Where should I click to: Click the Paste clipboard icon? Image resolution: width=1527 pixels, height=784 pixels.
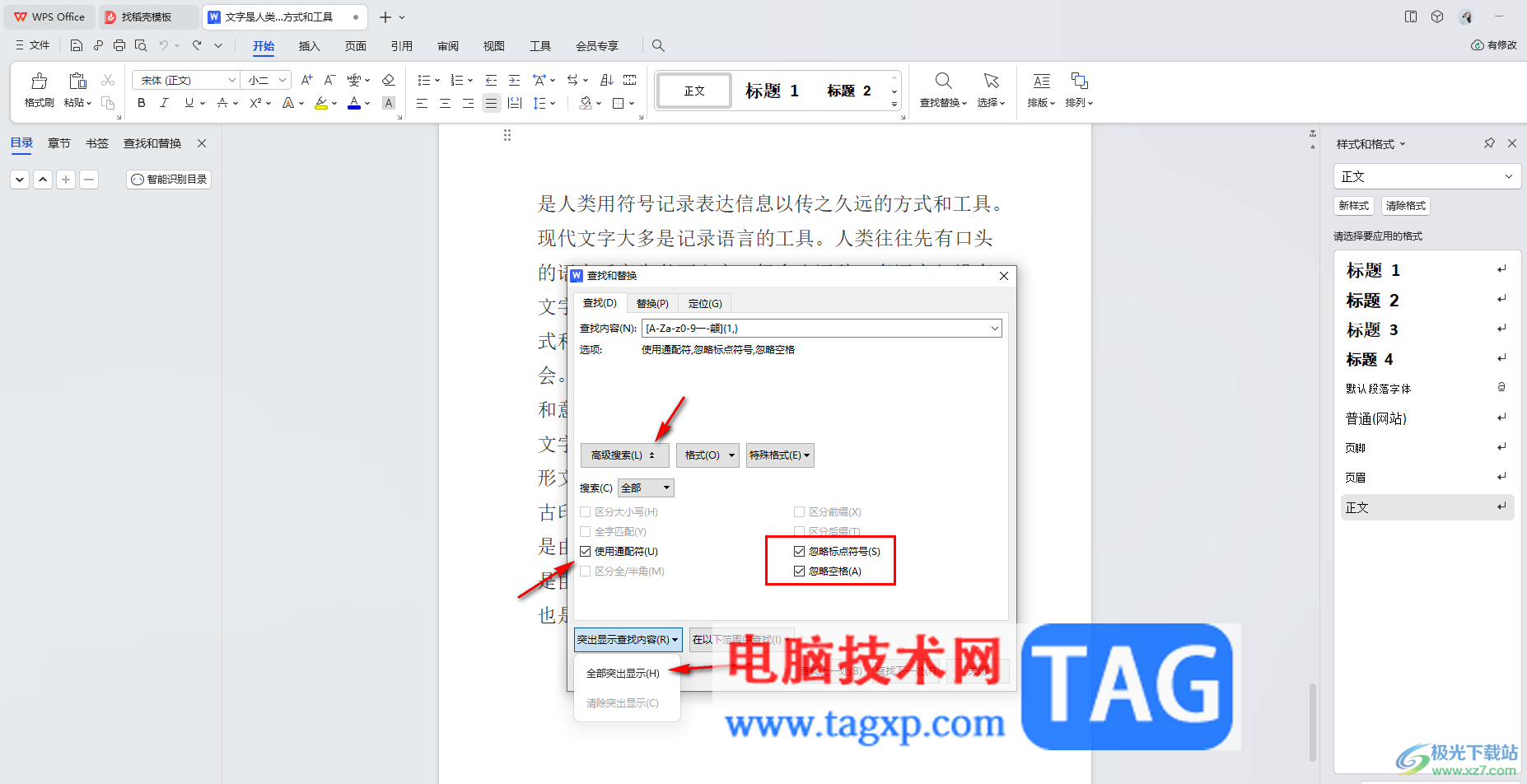tap(77, 81)
